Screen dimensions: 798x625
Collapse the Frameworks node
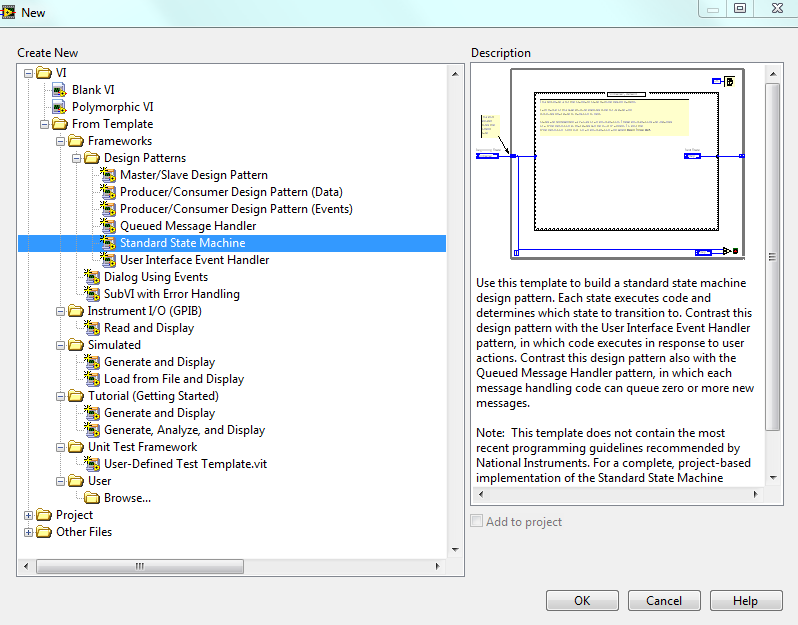point(60,141)
